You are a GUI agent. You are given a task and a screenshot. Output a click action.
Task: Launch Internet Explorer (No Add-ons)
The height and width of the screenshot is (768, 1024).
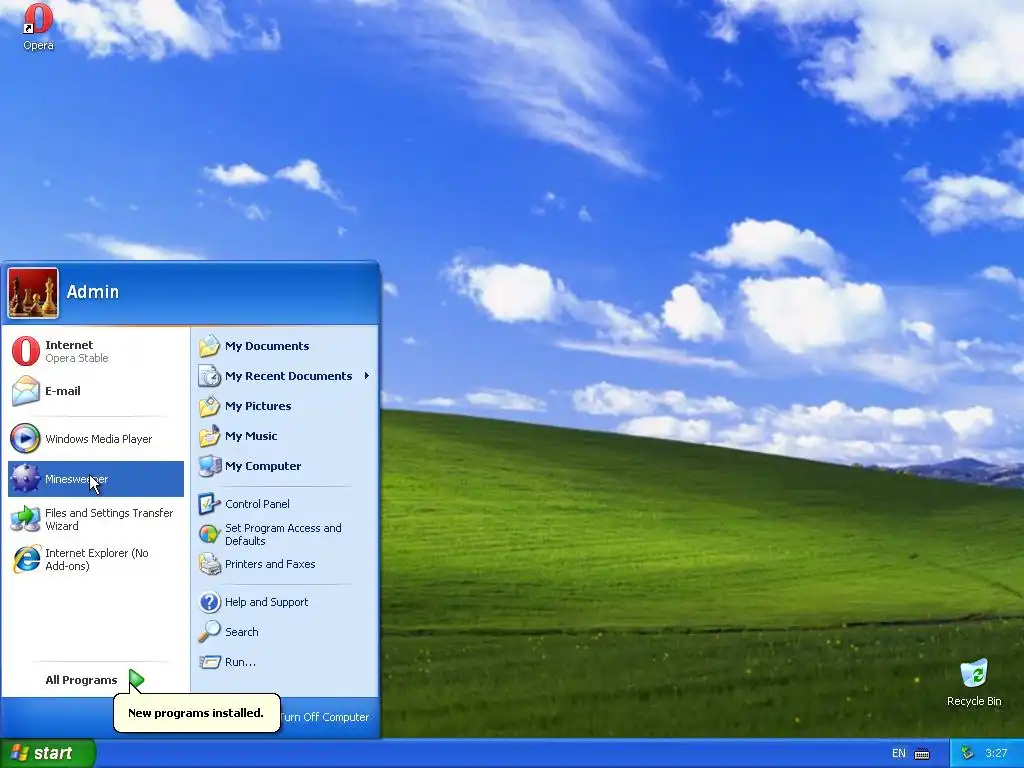[x=95, y=559]
